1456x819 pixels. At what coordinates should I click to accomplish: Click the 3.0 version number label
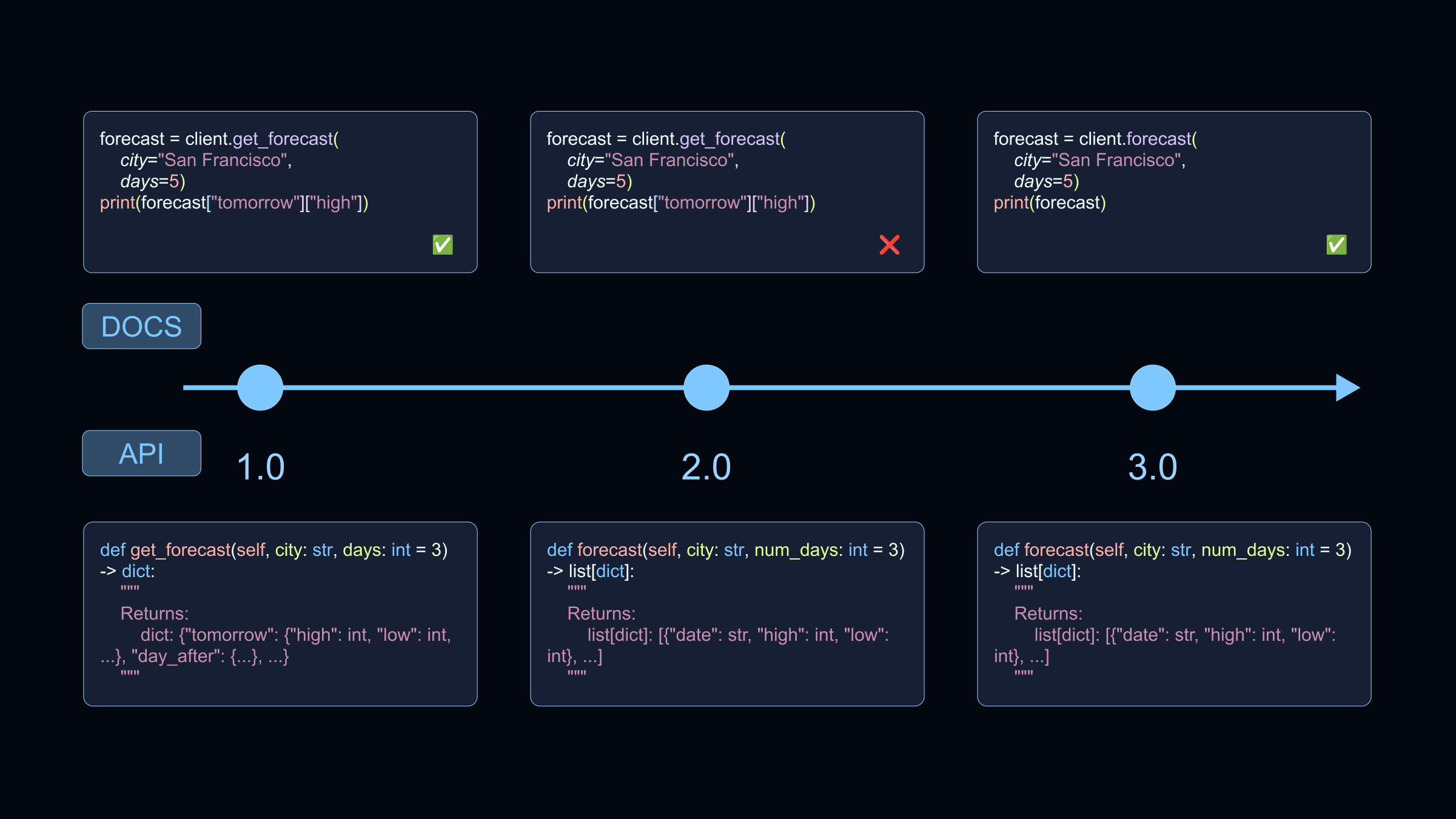(x=1153, y=467)
